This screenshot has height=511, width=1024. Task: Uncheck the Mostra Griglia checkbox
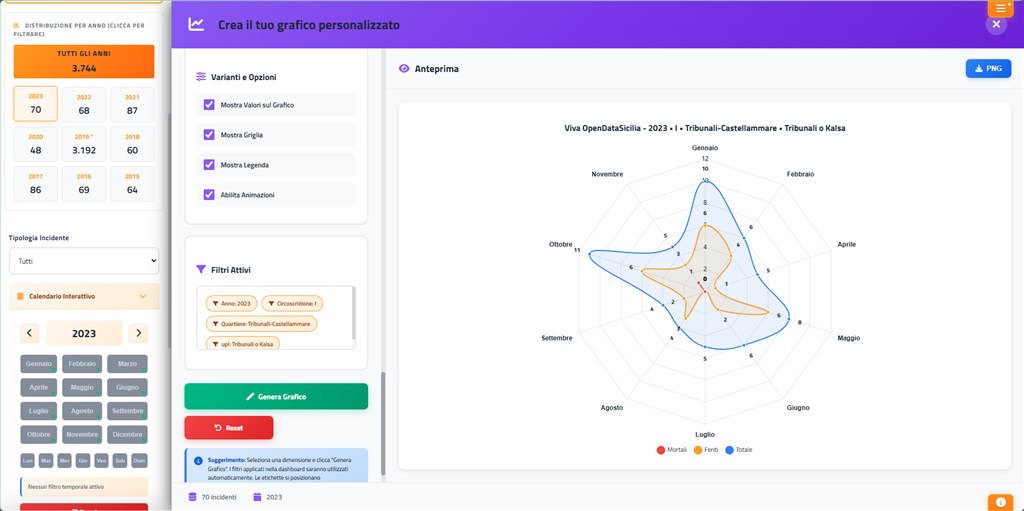[x=209, y=135]
